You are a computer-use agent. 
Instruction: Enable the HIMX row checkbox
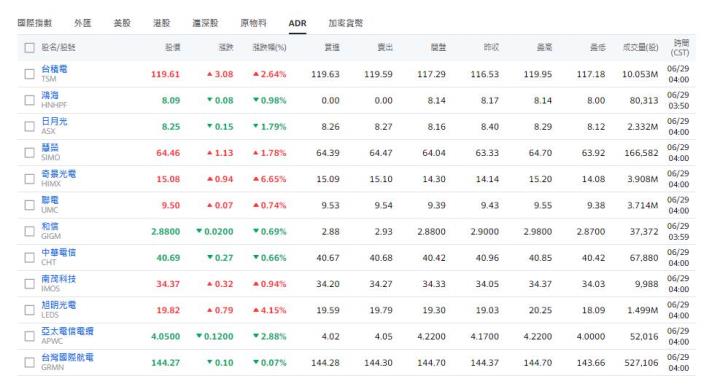[29, 179]
